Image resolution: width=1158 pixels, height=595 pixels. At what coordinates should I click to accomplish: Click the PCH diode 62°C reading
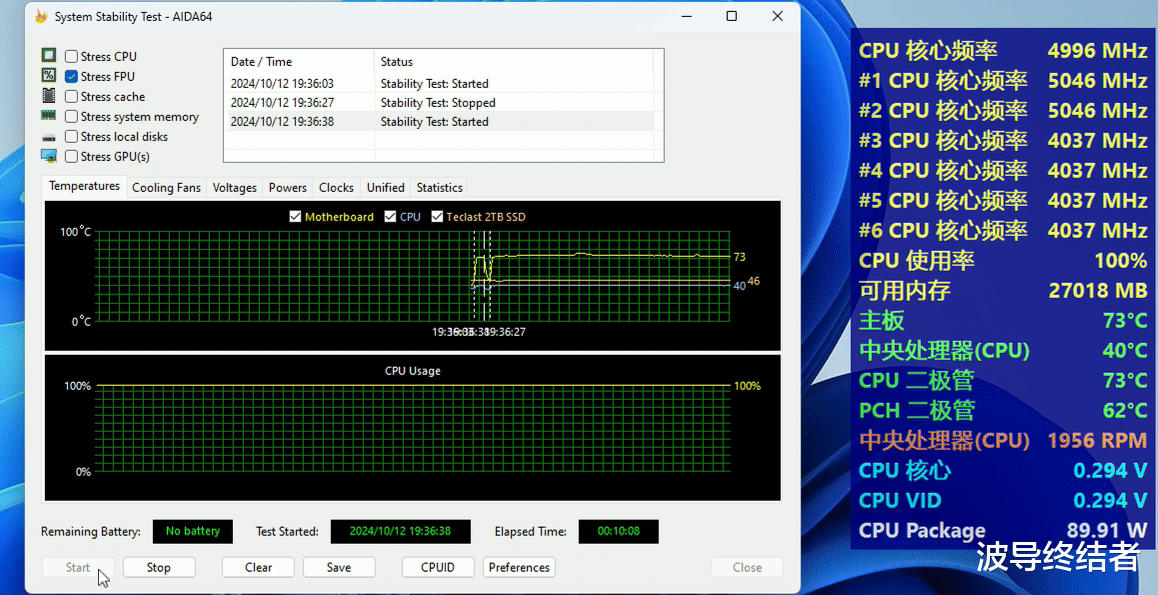point(1003,410)
